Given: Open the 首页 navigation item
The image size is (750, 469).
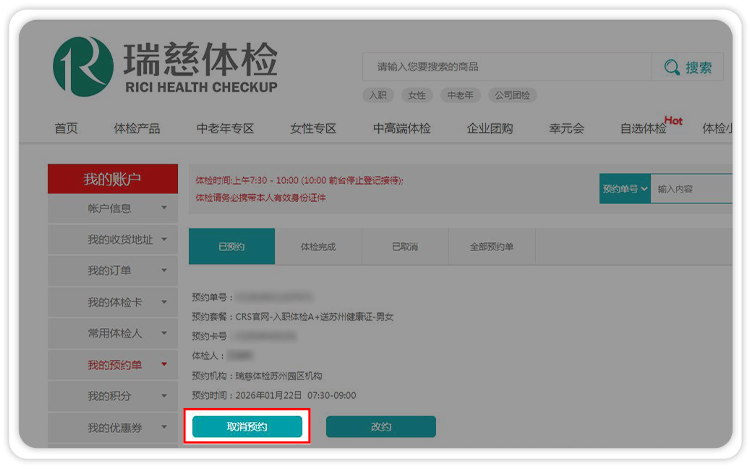Looking at the screenshot, I should (x=66, y=128).
